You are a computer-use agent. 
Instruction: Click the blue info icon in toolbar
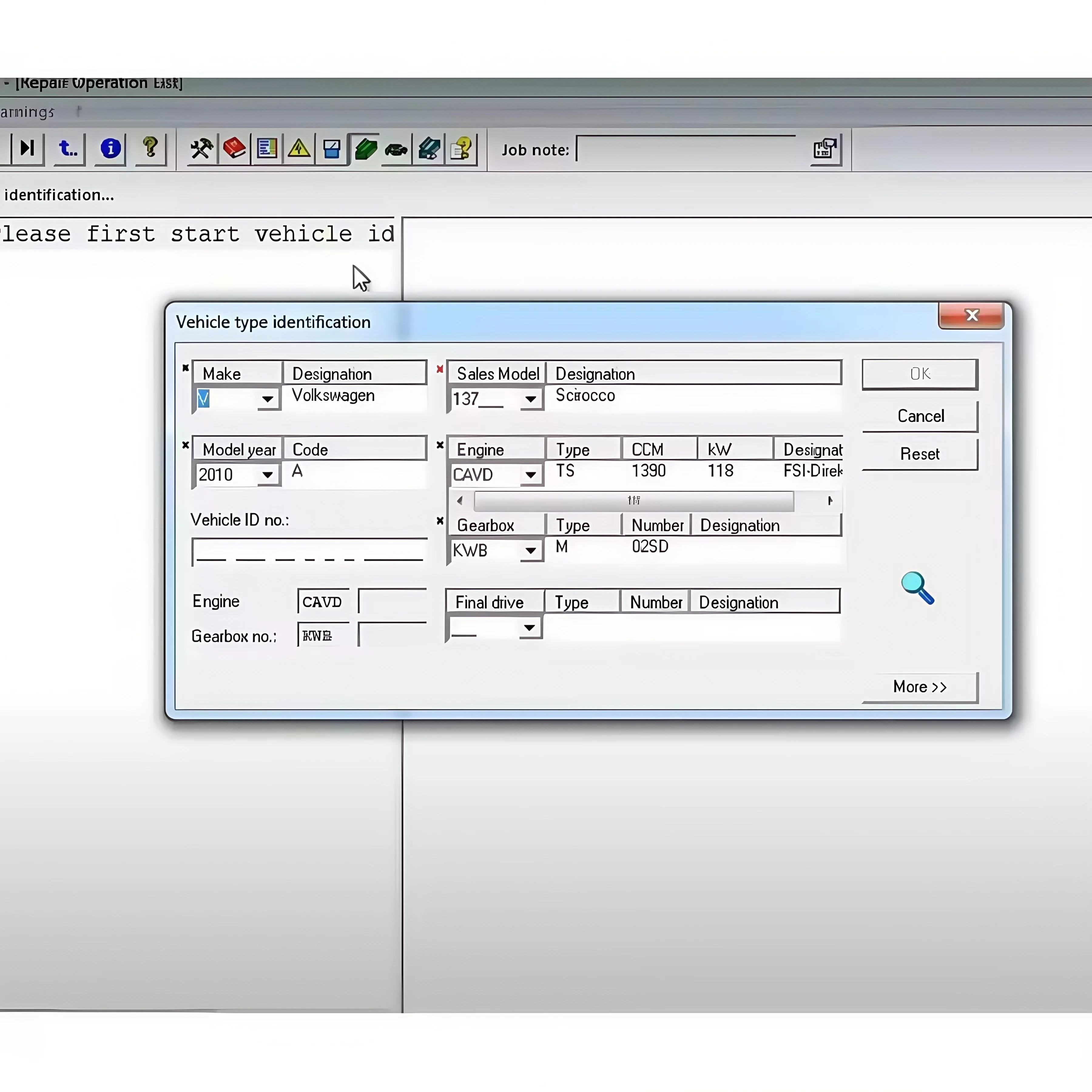(x=110, y=149)
